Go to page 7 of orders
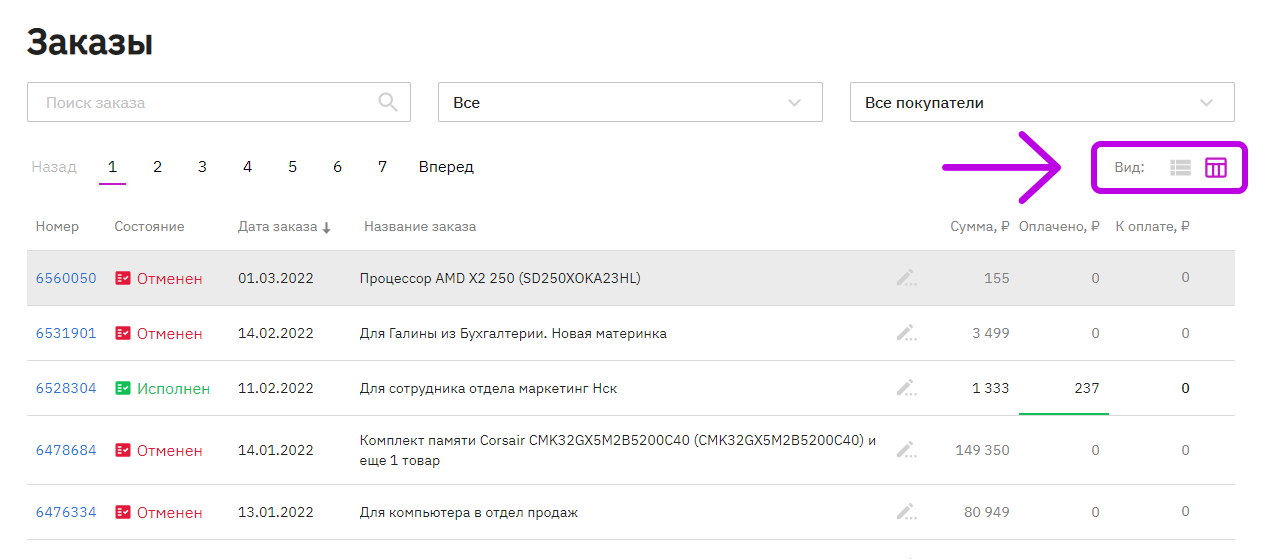Viewport: 1262px width, 559px height. click(x=382, y=167)
